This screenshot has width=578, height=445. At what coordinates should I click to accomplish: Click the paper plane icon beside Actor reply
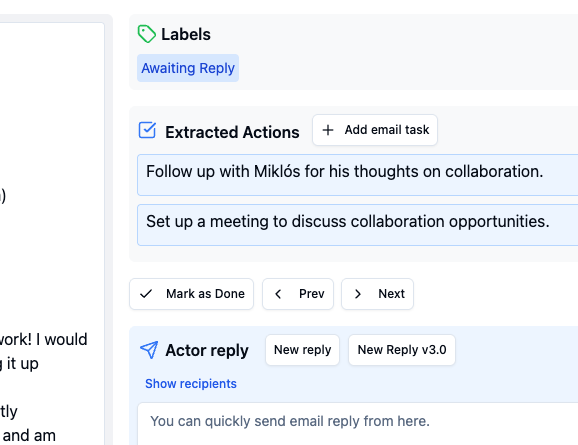click(149, 350)
